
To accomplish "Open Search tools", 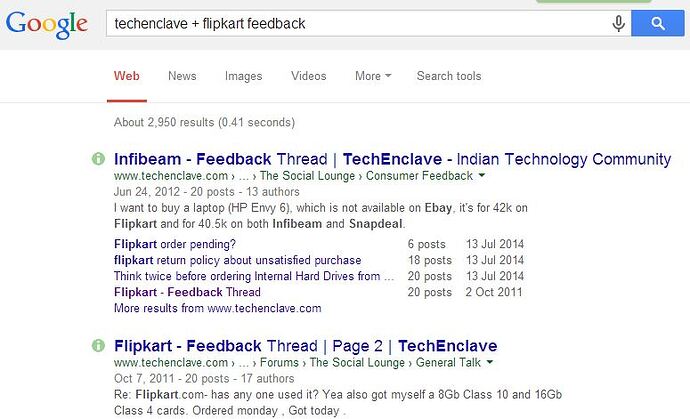I will coord(449,76).
